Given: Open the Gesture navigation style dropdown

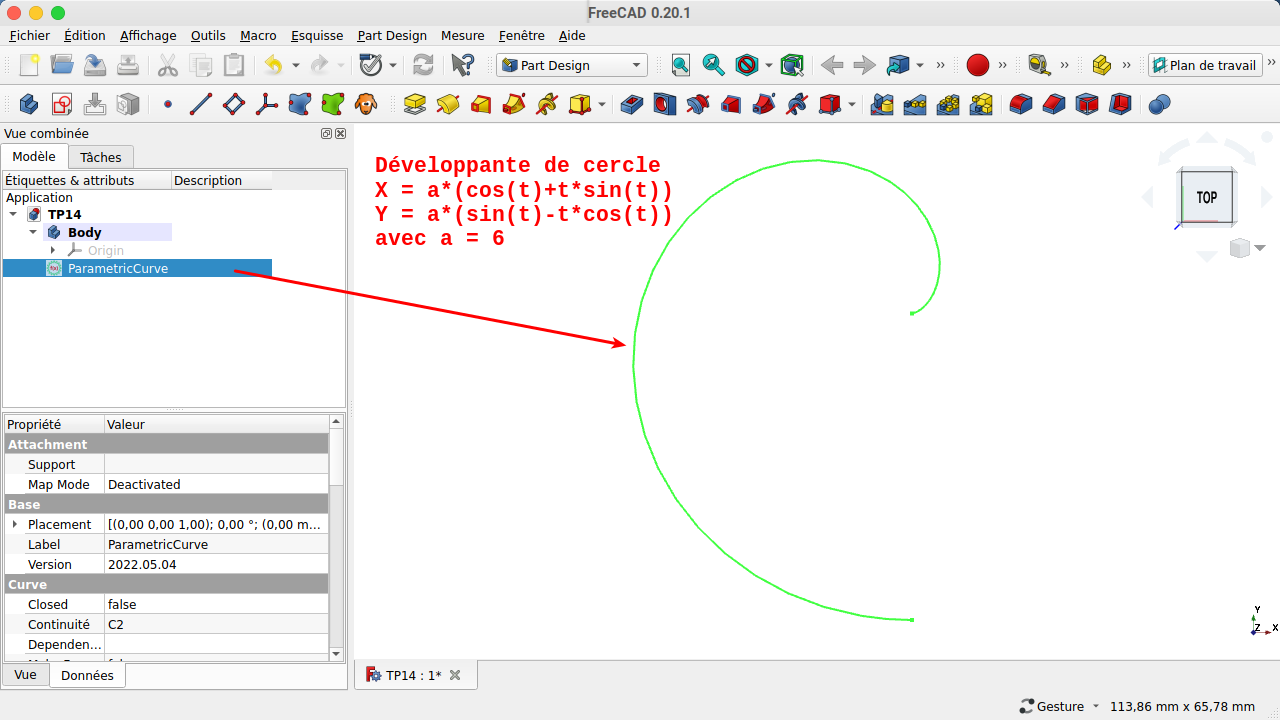Looking at the screenshot, I should point(1060,706).
